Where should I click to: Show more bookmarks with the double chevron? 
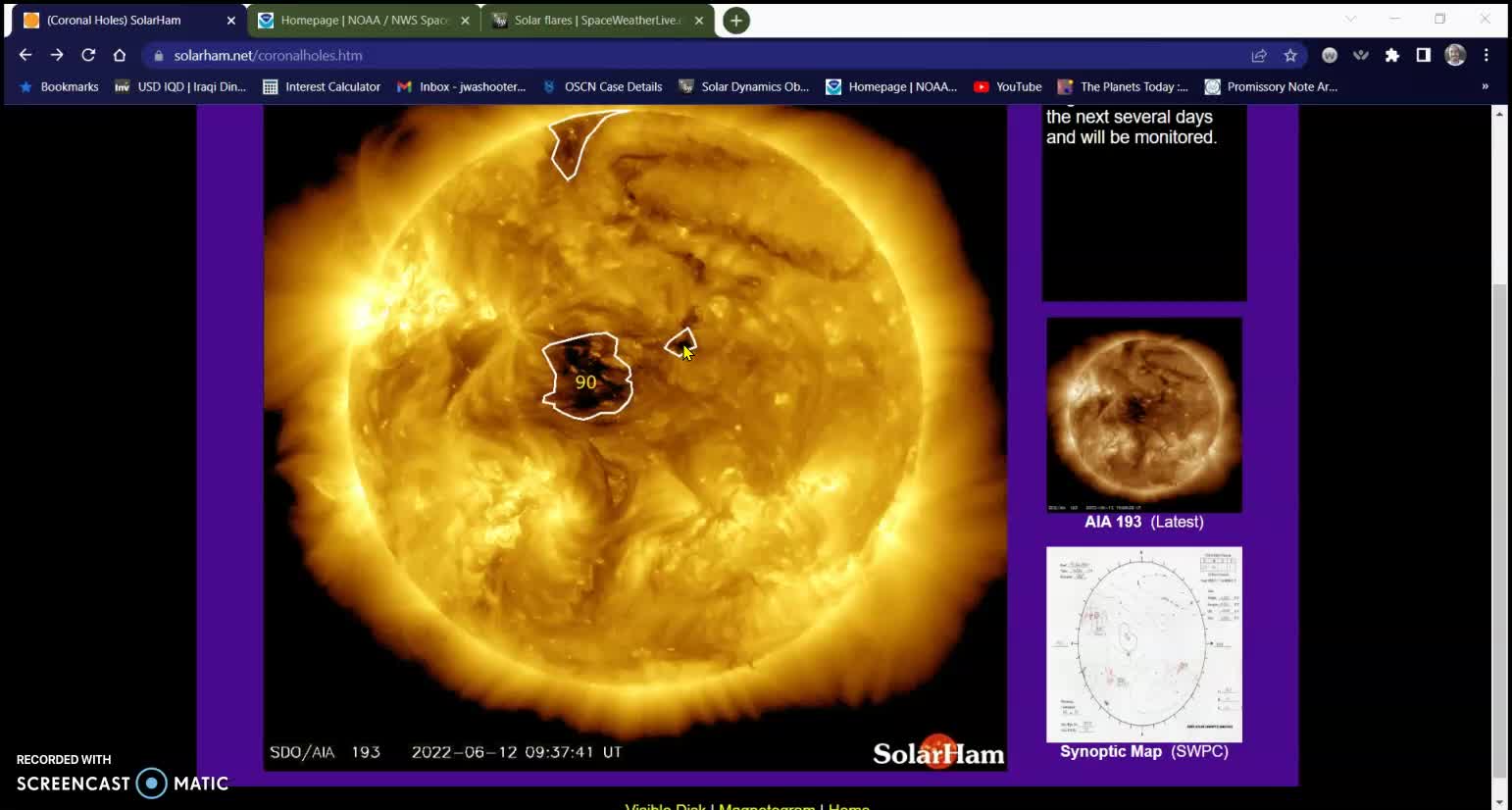tap(1485, 87)
